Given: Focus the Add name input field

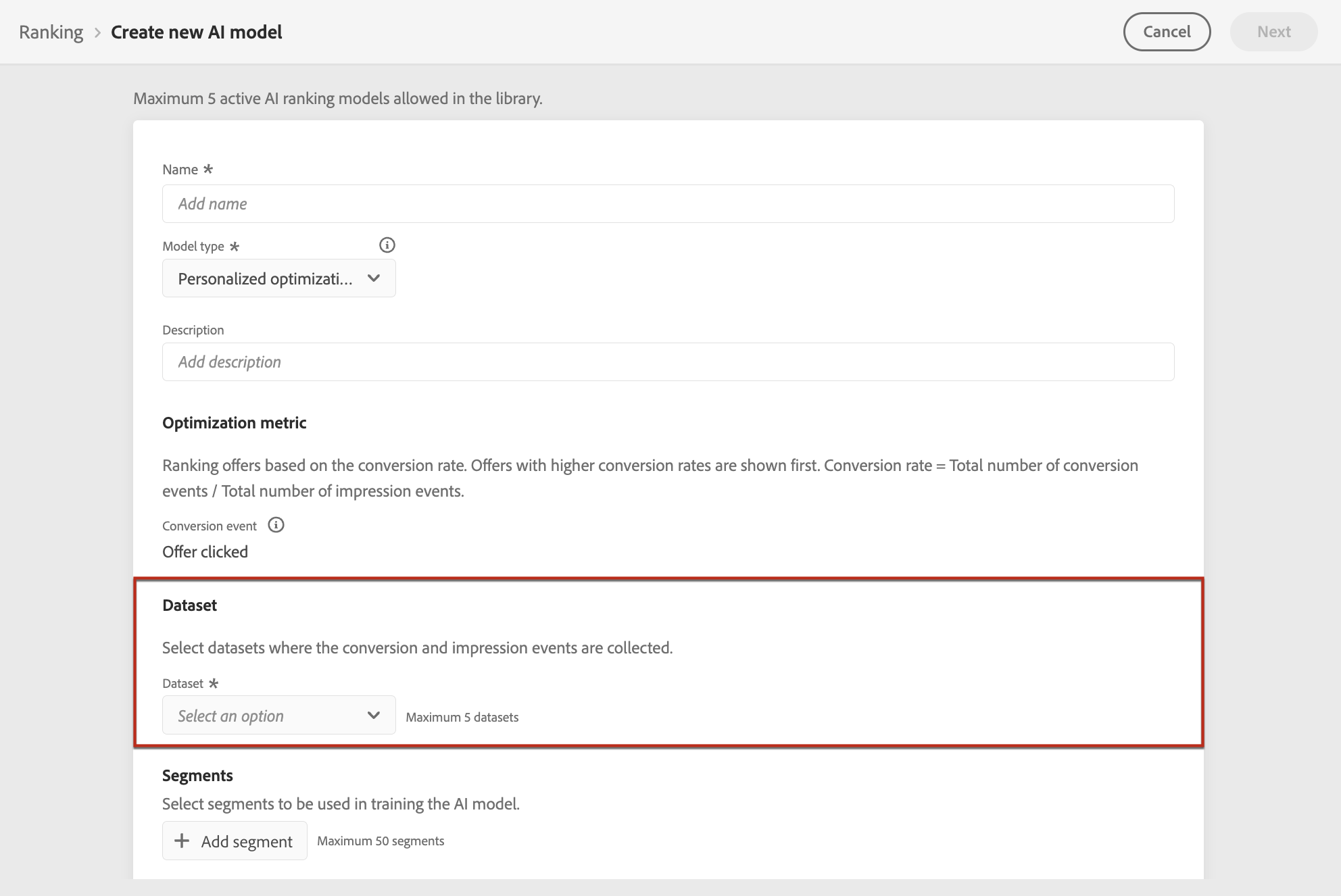Looking at the screenshot, I should [668, 203].
